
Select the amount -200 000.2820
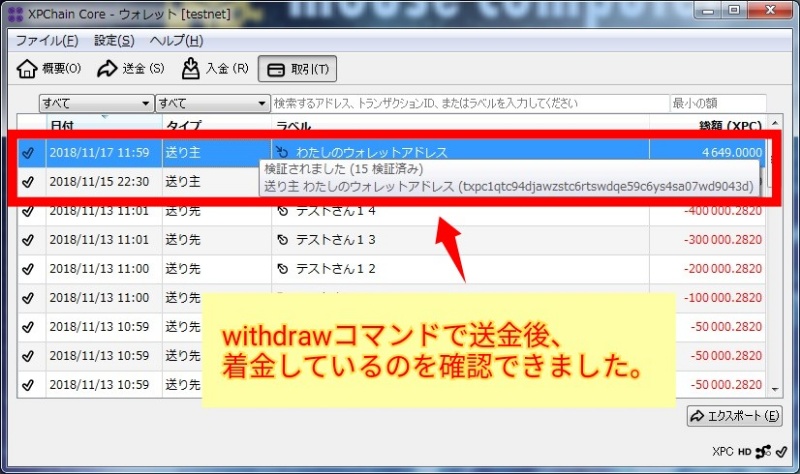[723, 269]
